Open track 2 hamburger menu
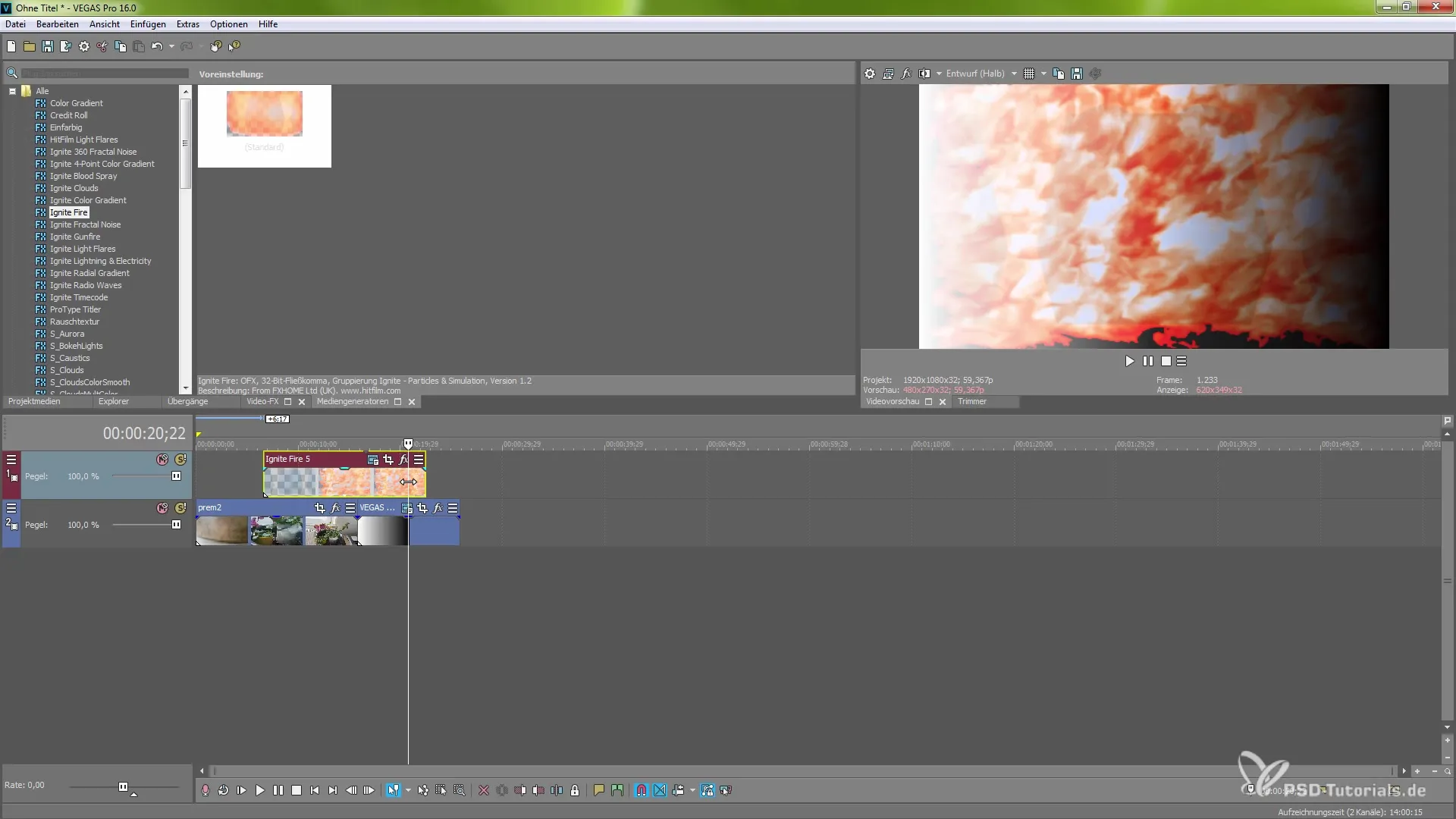 pyautogui.click(x=11, y=508)
